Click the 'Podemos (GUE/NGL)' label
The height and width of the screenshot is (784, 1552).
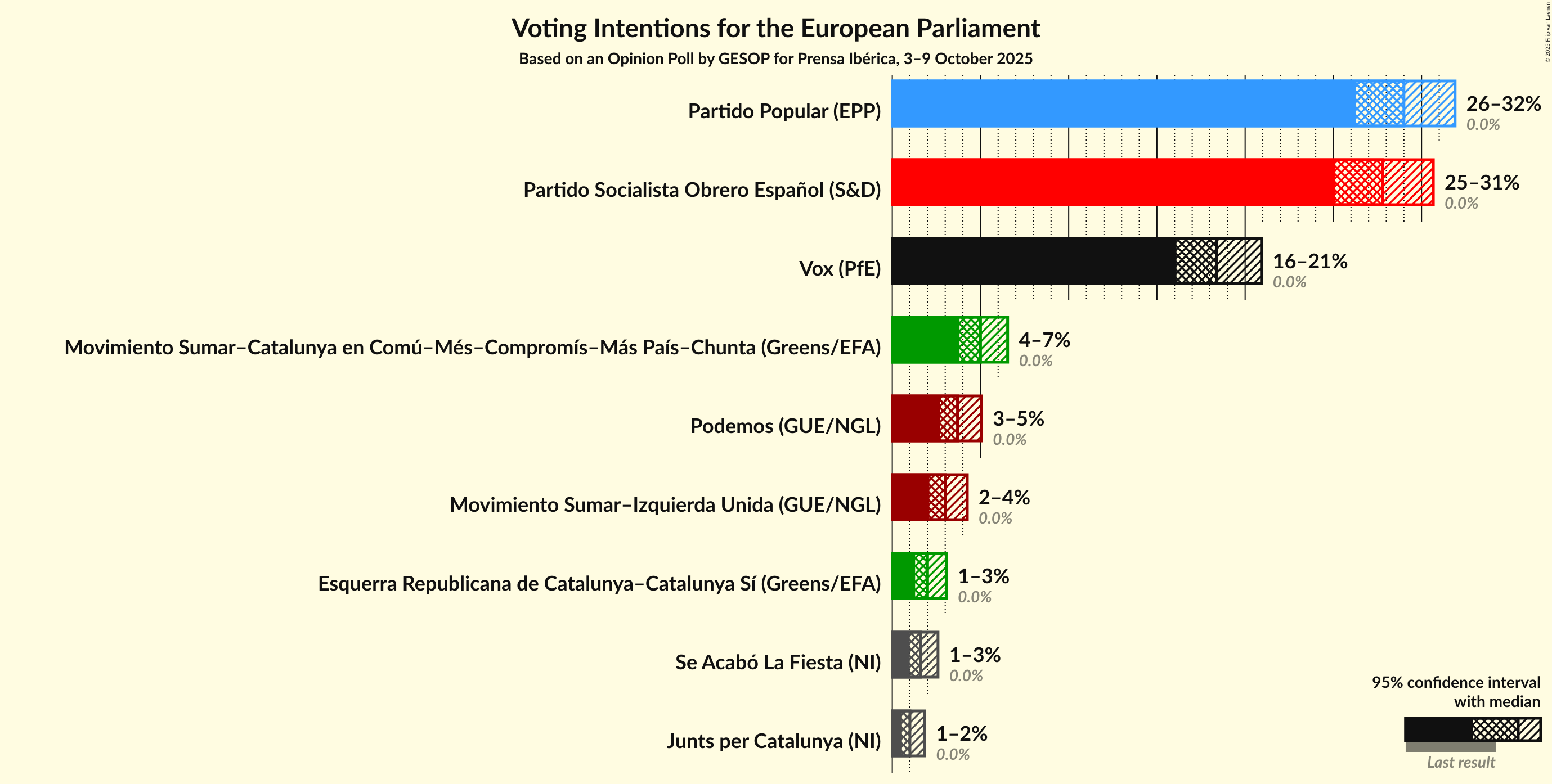pyautogui.click(x=785, y=426)
